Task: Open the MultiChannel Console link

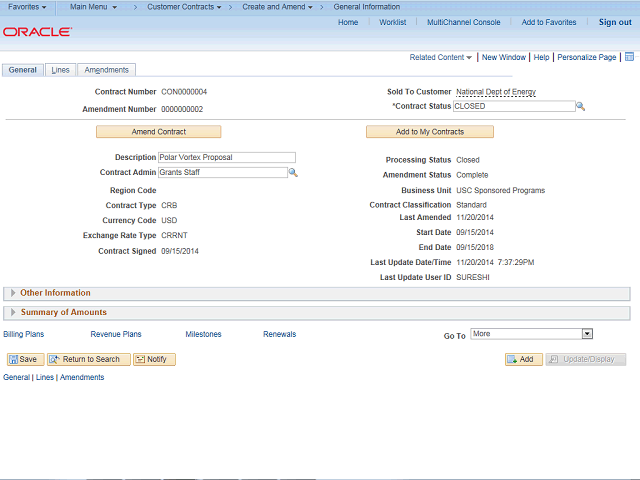Action: click(x=464, y=22)
